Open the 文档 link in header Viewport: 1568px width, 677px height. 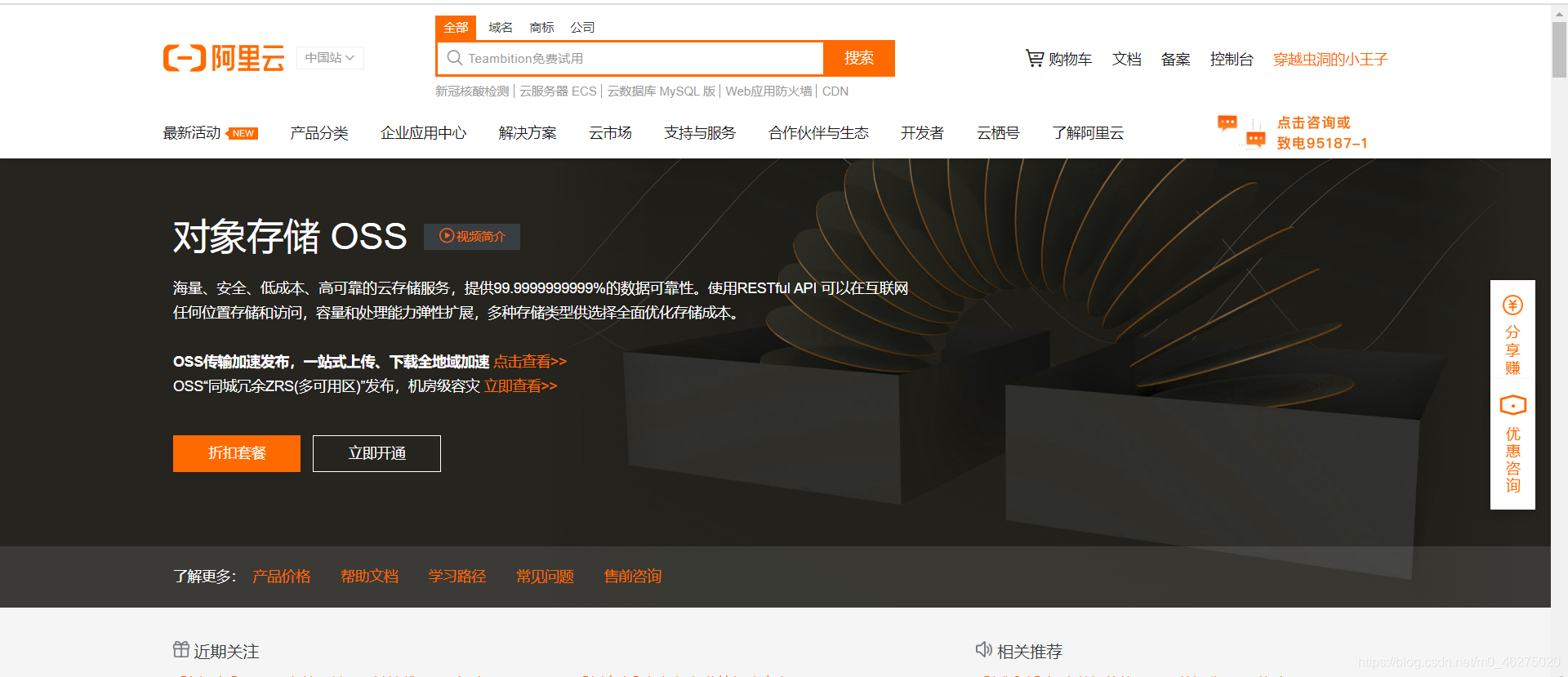pyautogui.click(x=1127, y=60)
